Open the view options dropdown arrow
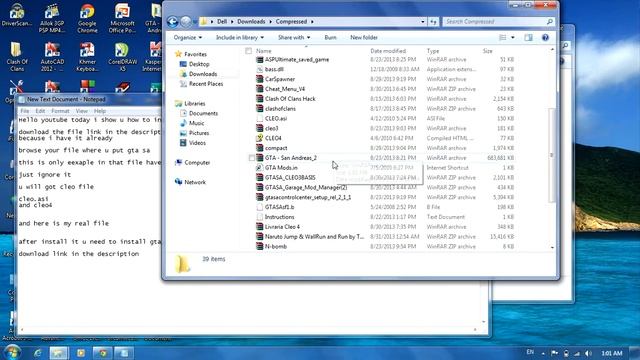The width and height of the screenshot is (640, 360). coord(513,38)
